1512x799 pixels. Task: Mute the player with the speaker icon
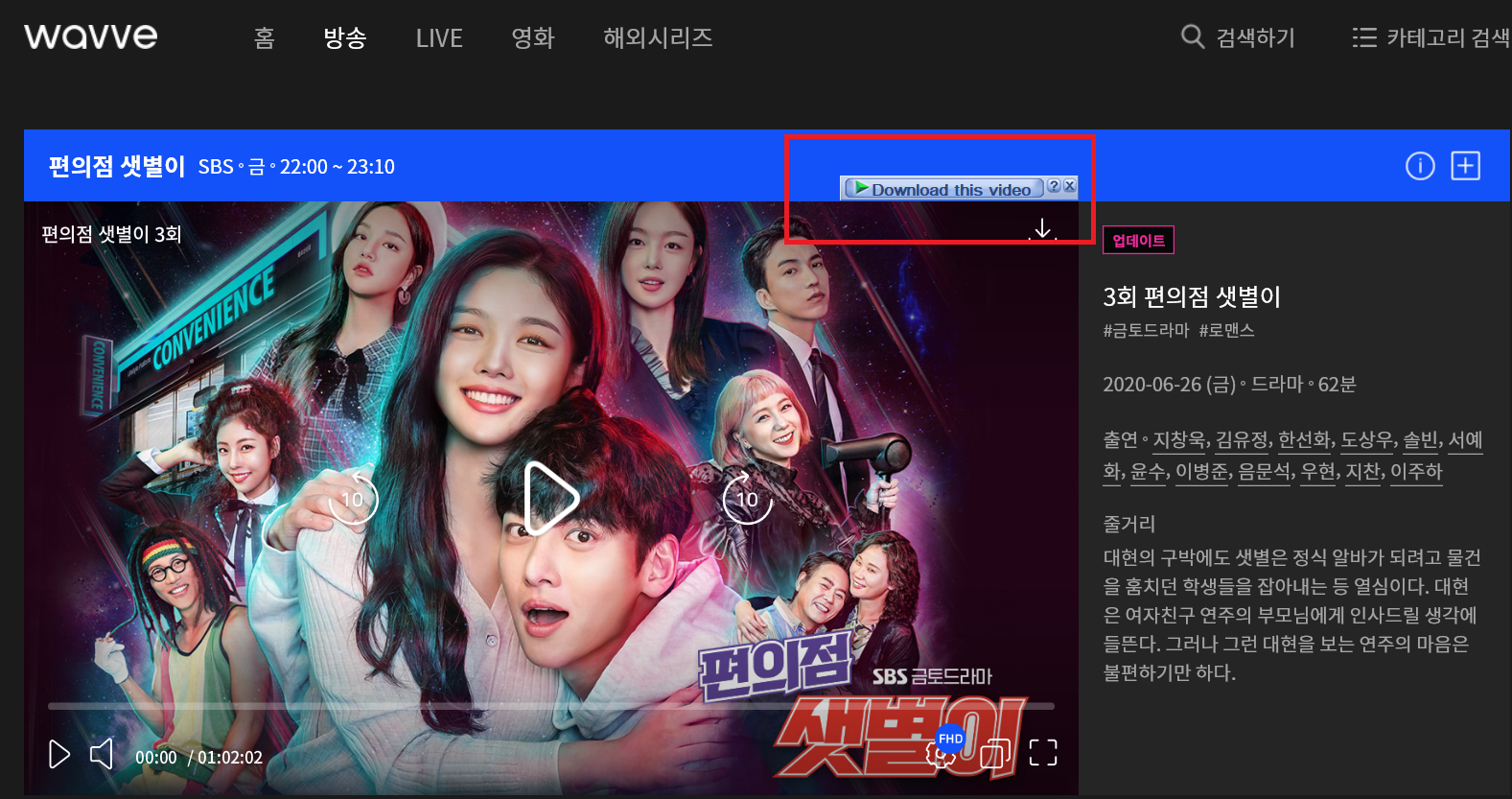[x=102, y=755]
